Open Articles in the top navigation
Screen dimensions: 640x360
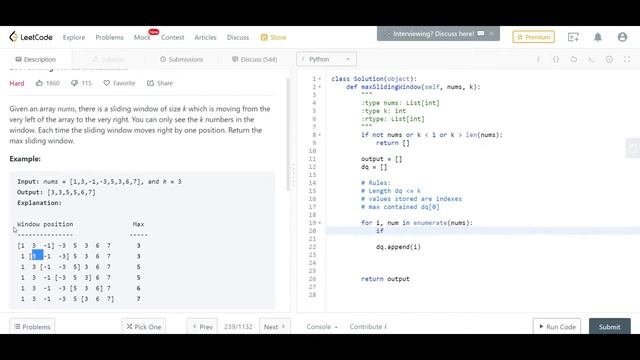[x=205, y=37]
